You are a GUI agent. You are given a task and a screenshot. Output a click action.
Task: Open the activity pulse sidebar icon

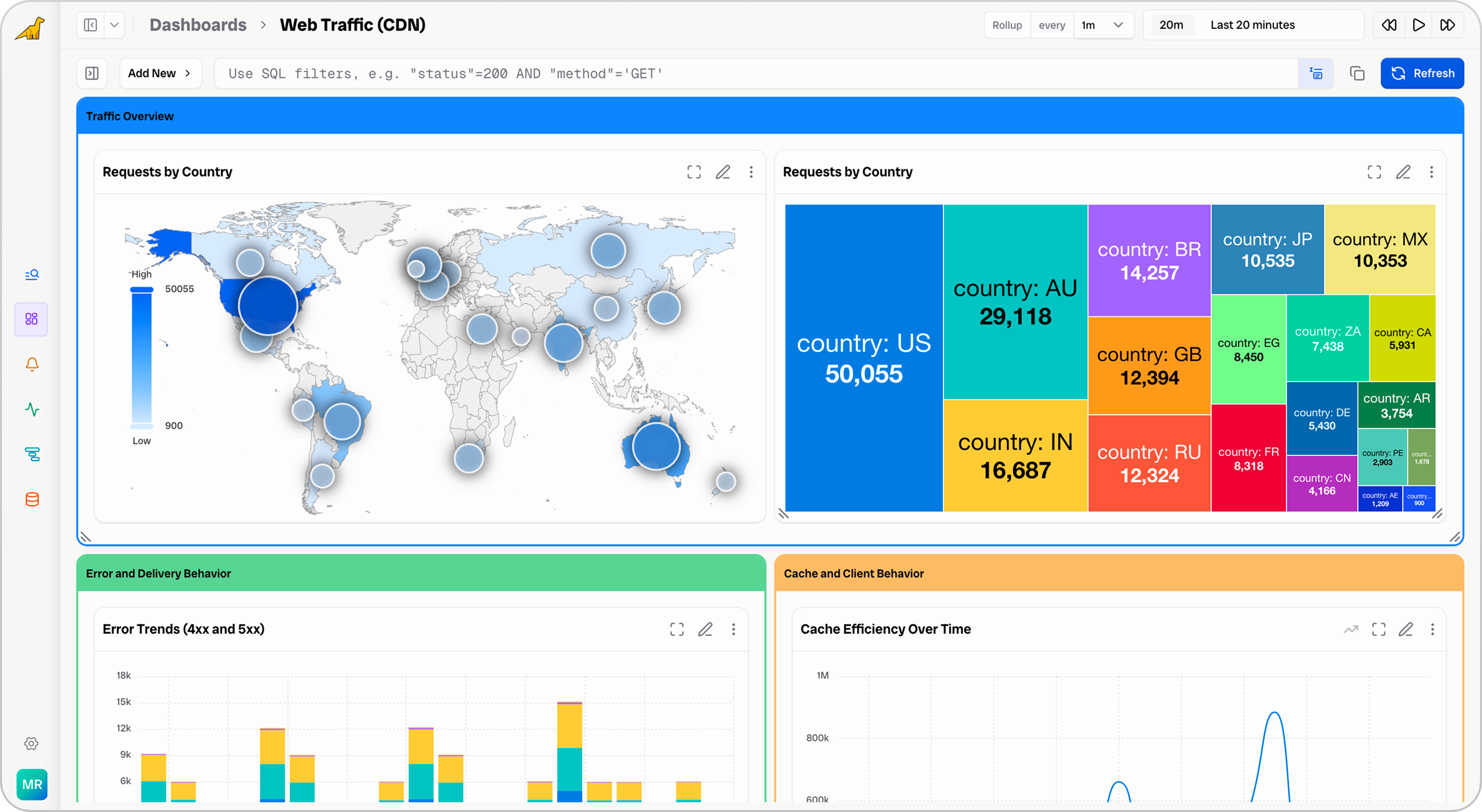point(32,409)
